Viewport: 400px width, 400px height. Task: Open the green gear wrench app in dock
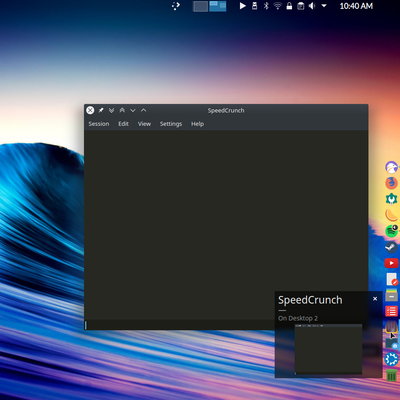(391, 199)
